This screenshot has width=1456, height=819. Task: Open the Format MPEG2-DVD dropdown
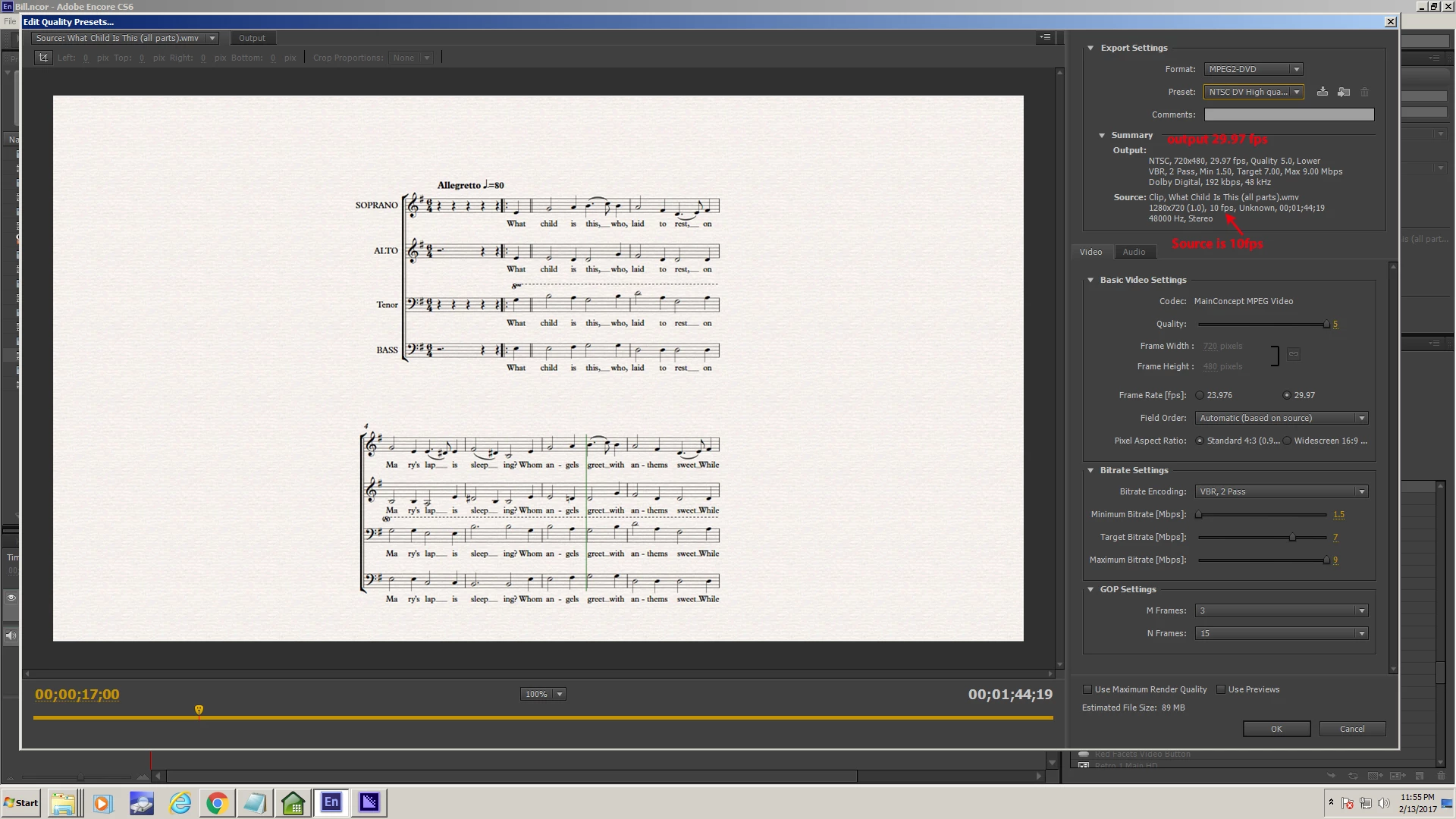pyautogui.click(x=1254, y=69)
